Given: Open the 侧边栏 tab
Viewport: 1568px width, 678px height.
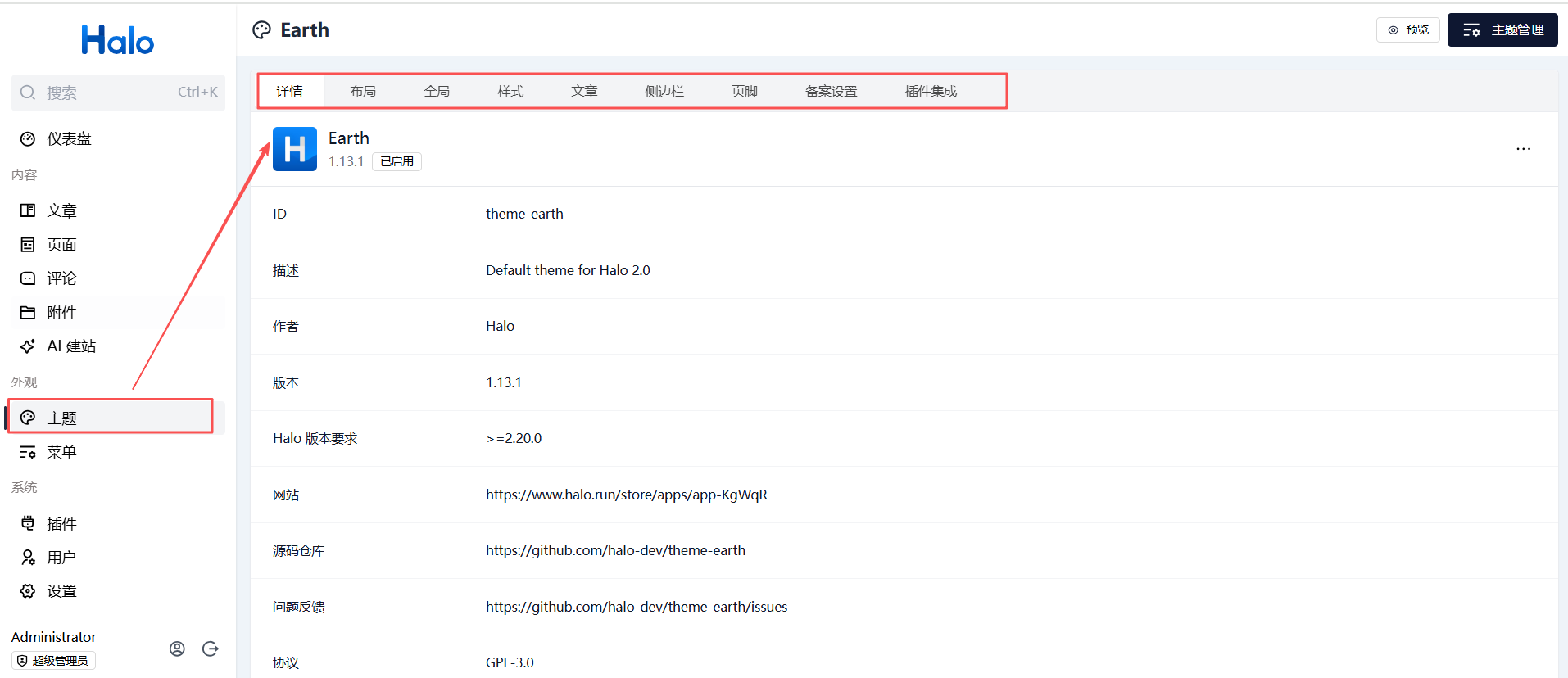Looking at the screenshot, I should 664,91.
